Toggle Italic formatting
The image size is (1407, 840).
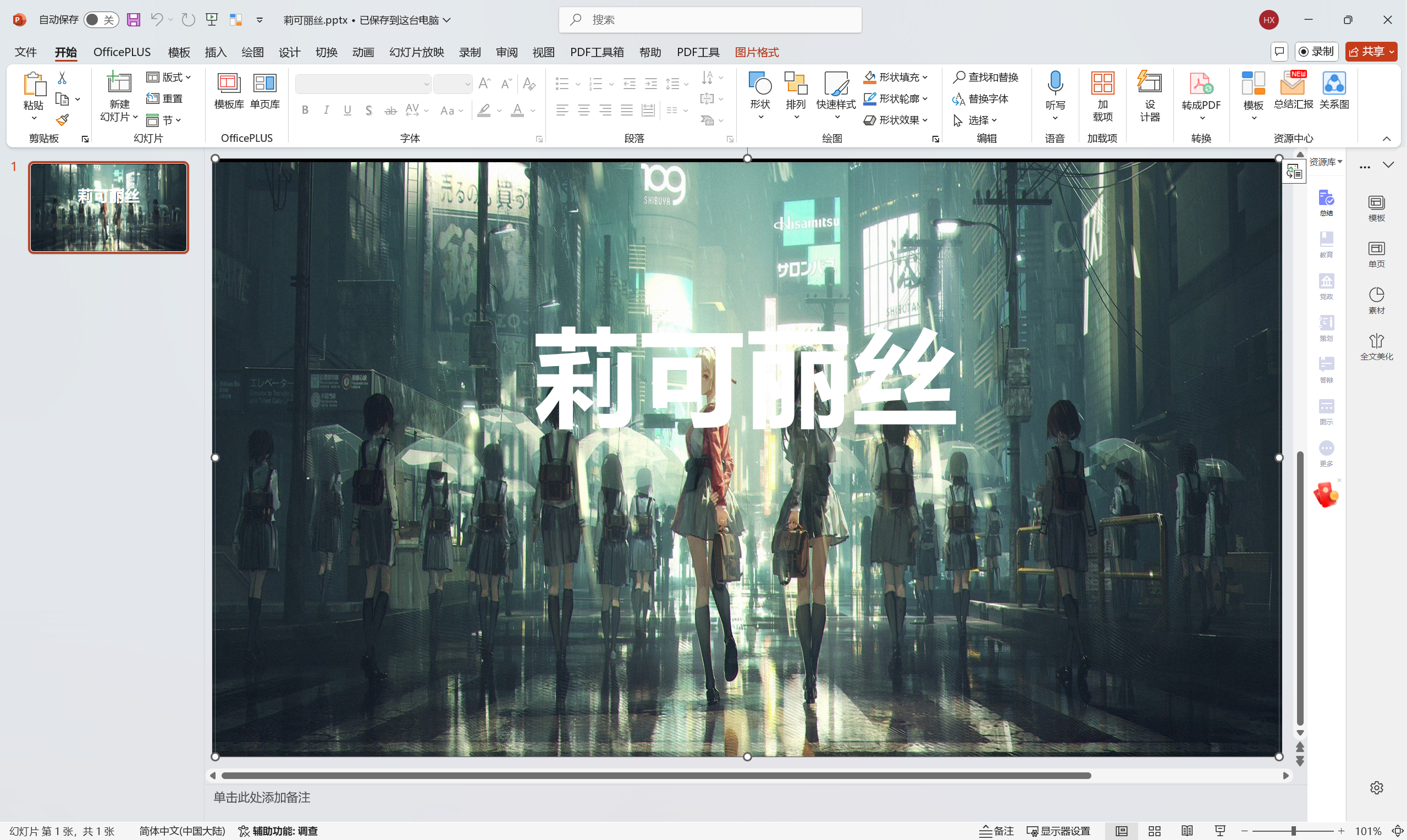326,110
